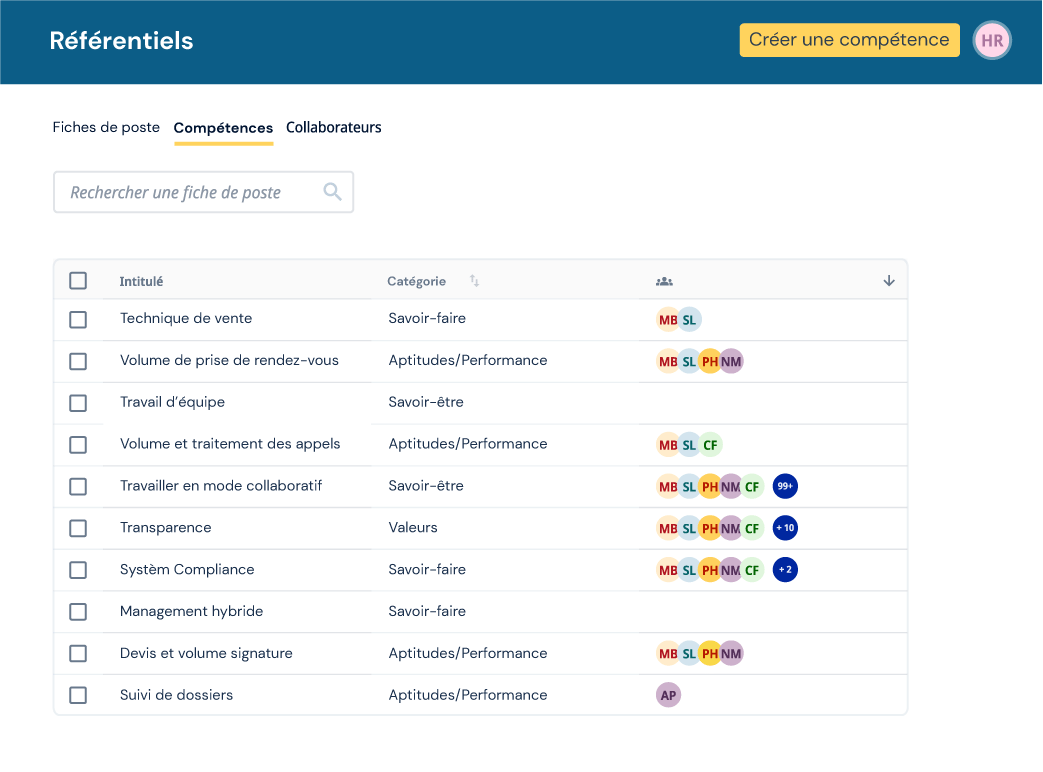Check the Devis et volume signature checkbox
The height and width of the screenshot is (772, 1043).
[x=78, y=654]
